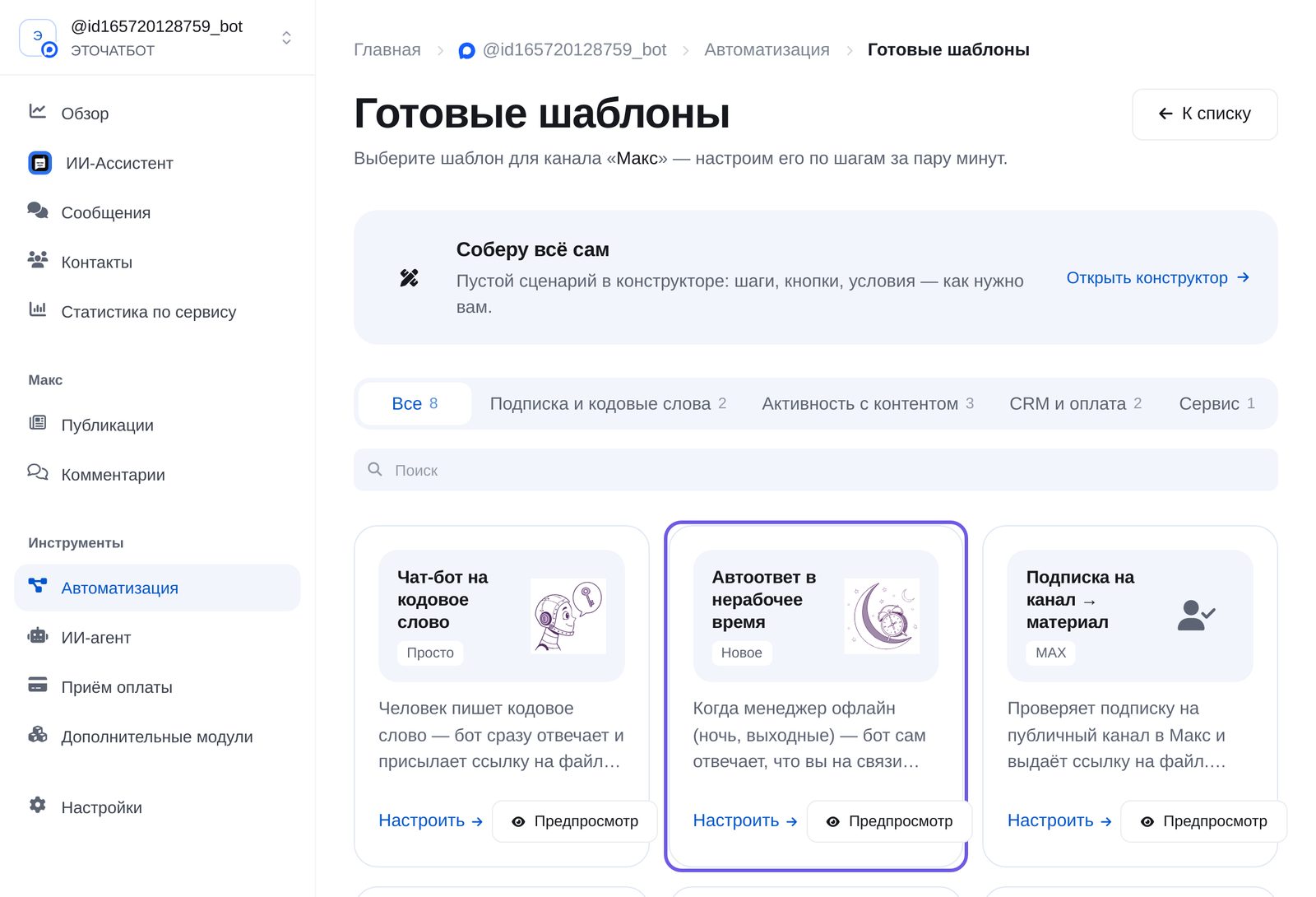This screenshot has height=897, width=1316.
Task: Click the pencil-ruler icon in Соберу всё сам
Action: tap(409, 278)
